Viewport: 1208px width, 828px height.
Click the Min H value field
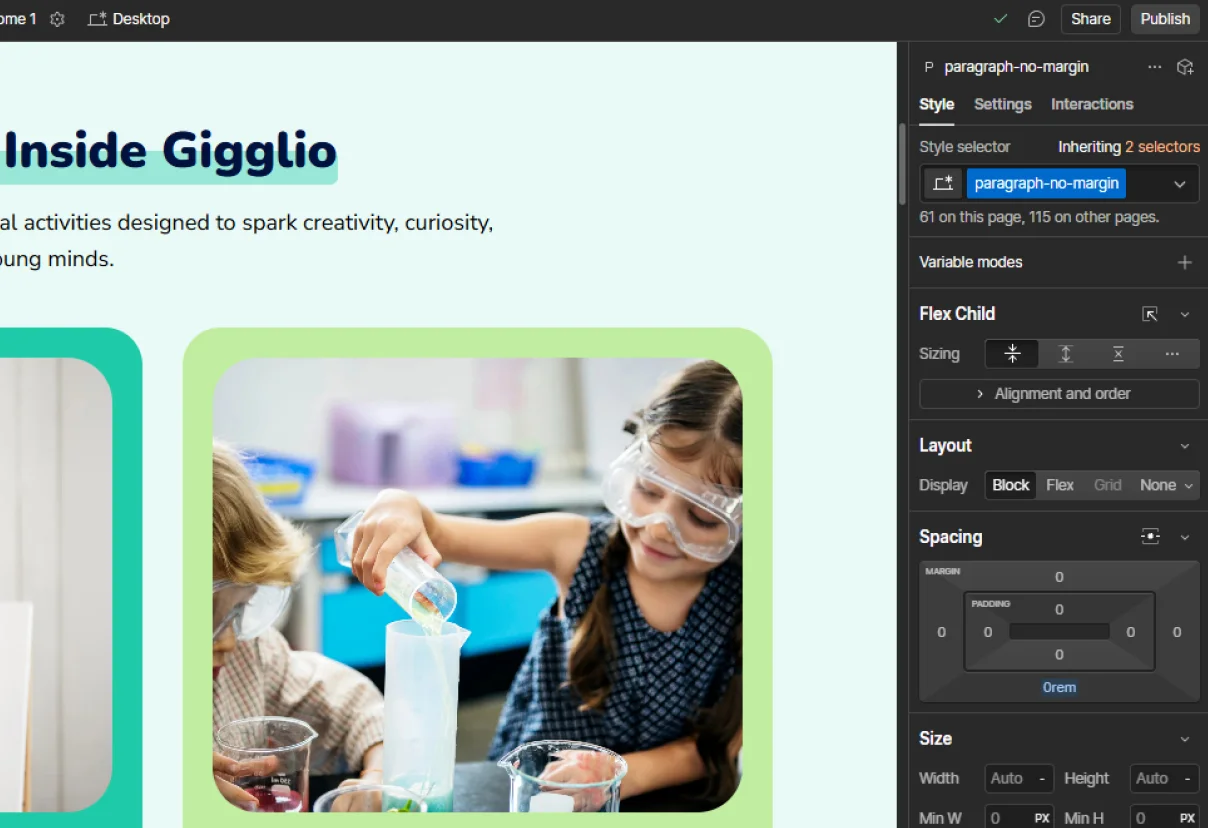1152,818
